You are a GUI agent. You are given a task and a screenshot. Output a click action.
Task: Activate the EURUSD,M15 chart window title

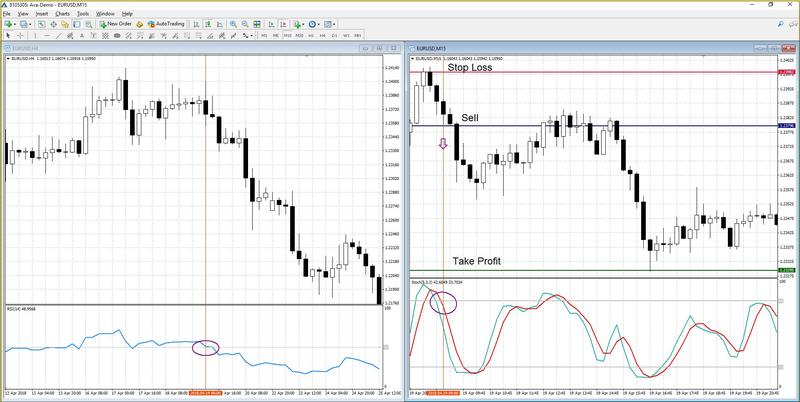(431, 48)
